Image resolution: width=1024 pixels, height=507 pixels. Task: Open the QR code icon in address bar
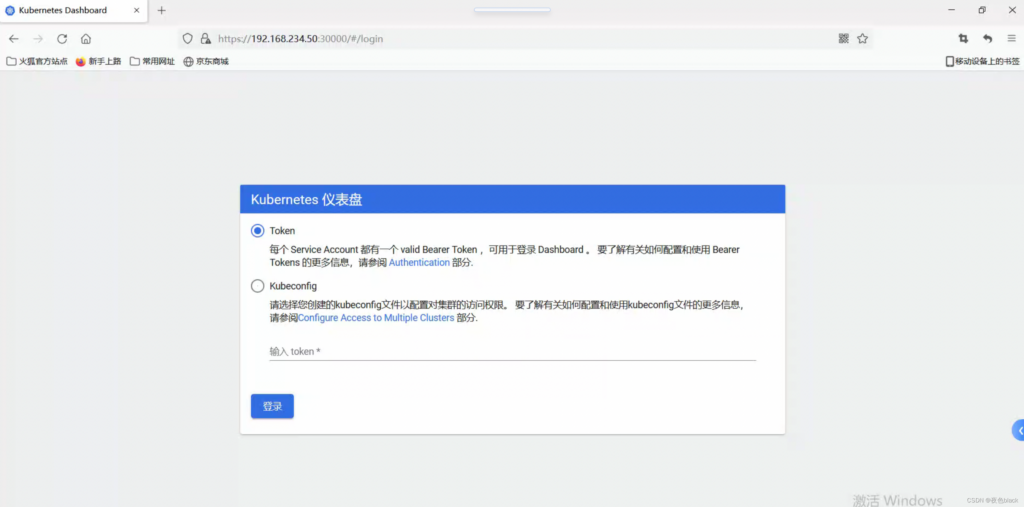[x=844, y=39]
